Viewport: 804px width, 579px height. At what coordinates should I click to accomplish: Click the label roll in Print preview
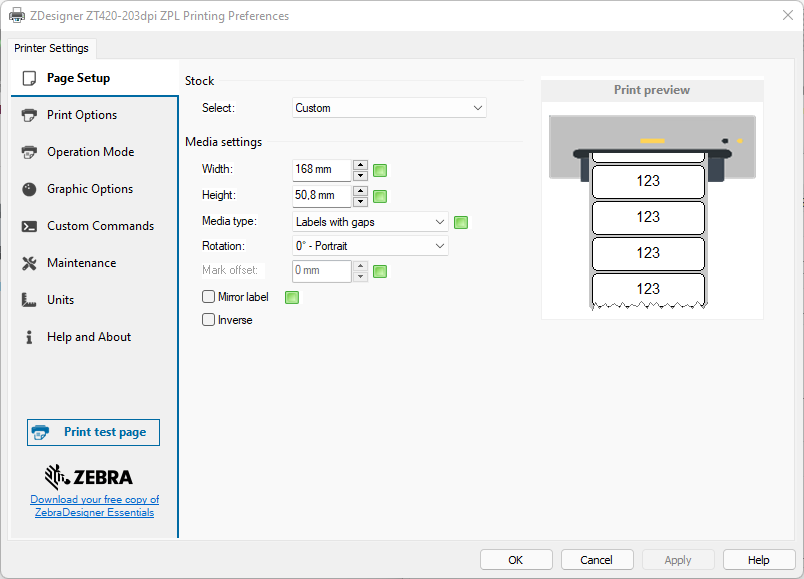click(649, 231)
